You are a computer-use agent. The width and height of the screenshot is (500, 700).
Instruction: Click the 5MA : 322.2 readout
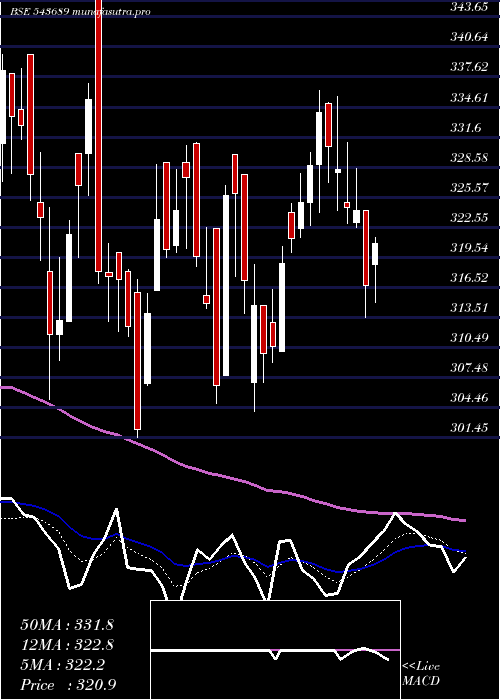tap(63, 665)
